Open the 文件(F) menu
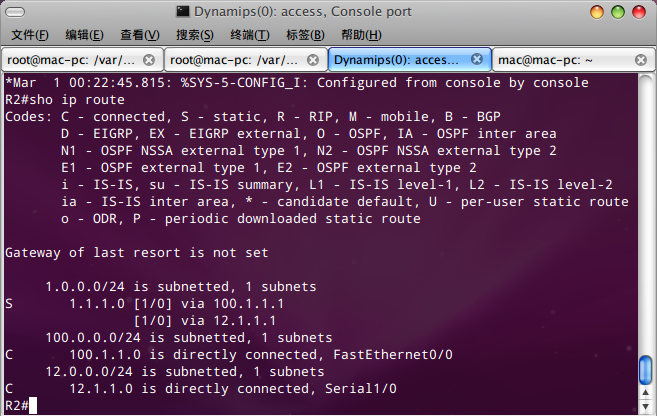The height and width of the screenshot is (416, 657). (x=30, y=35)
